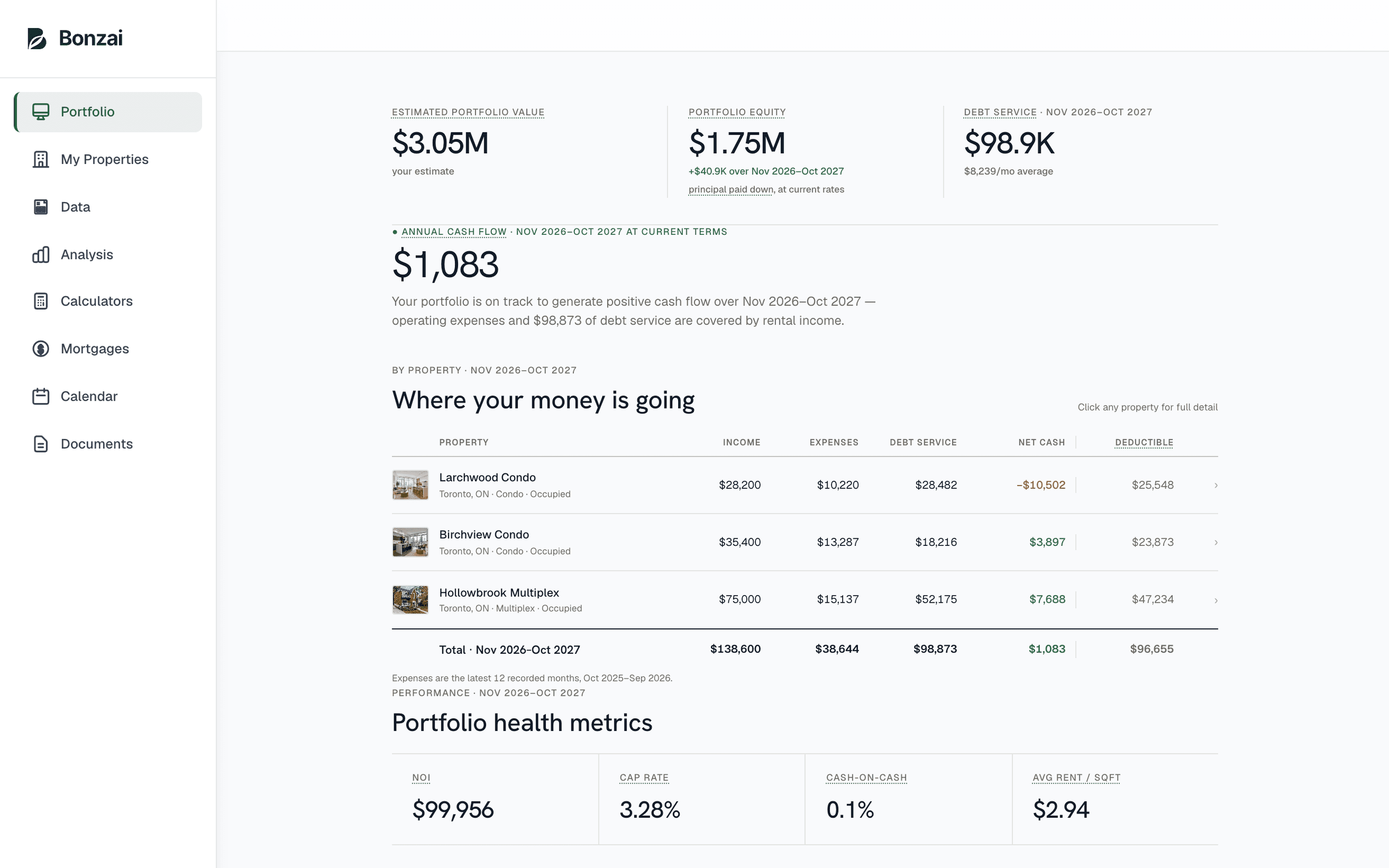
Task: Click the Net Cash column header
Action: (1041, 442)
